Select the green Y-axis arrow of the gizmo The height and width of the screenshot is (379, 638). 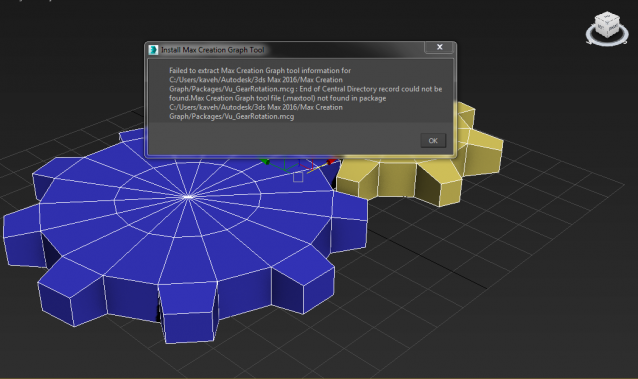tap(265, 162)
